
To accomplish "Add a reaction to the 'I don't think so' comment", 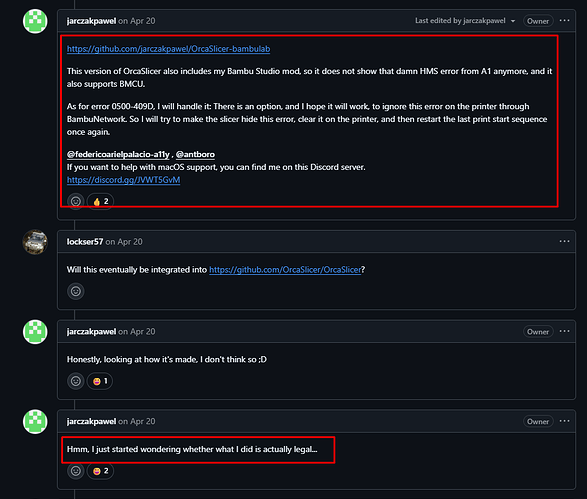I will [76, 381].
